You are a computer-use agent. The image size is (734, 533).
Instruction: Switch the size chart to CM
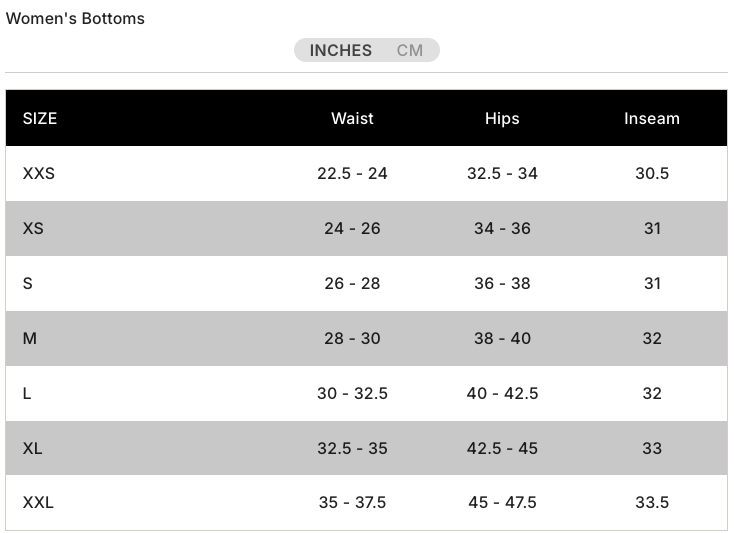click(410, 50)
